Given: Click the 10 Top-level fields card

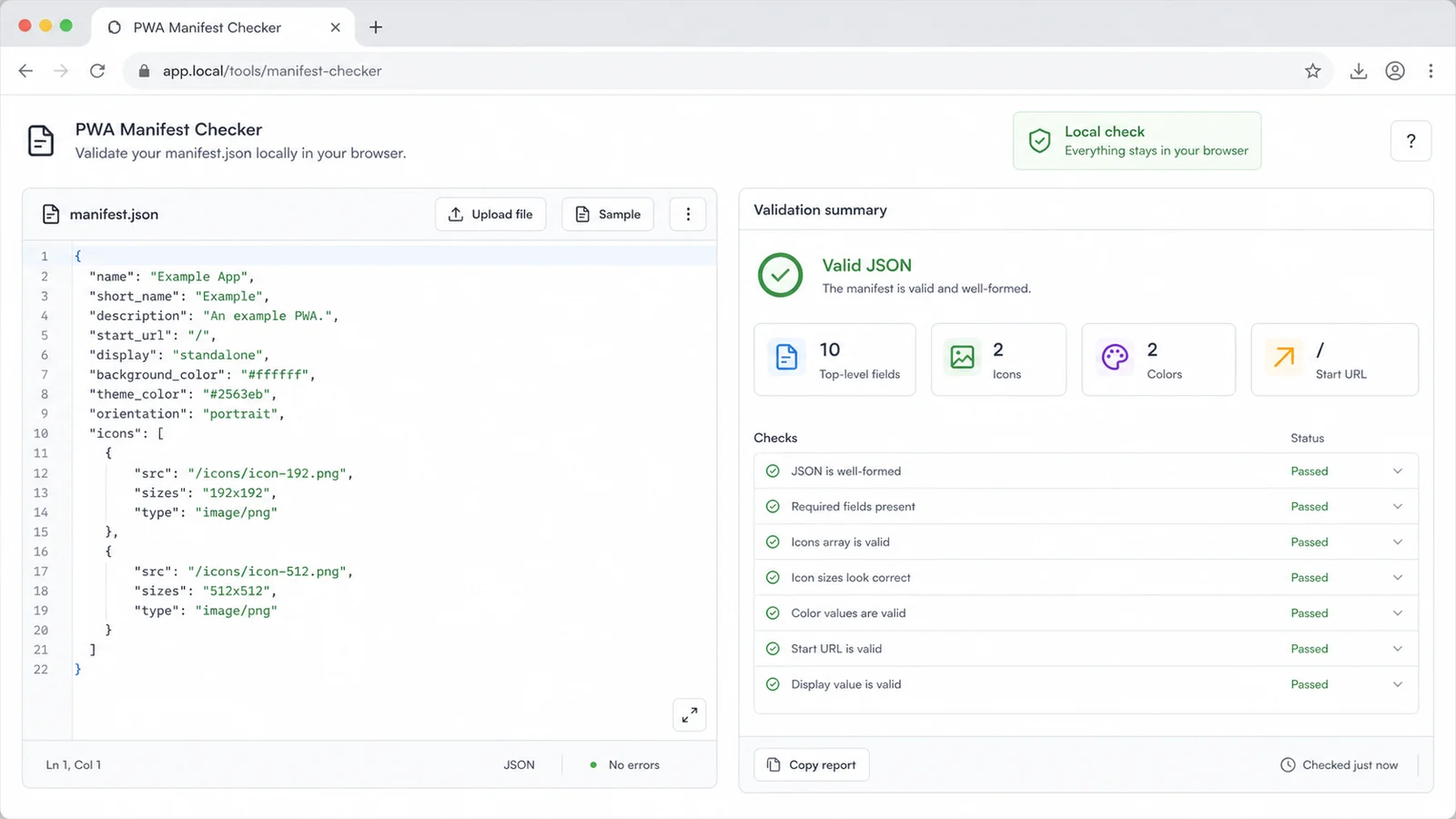Looking at the screenshot, I should 834,359.
